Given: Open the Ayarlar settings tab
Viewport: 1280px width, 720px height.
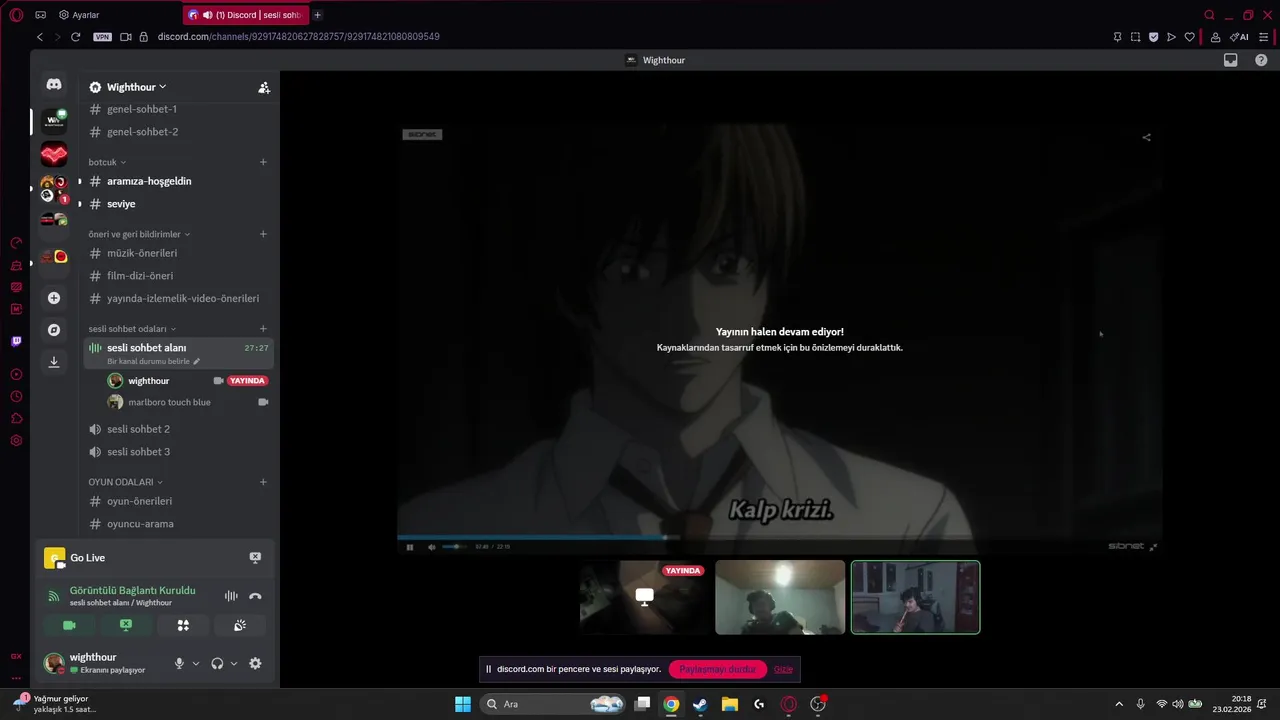Looking at the screenshot, I should pyautogui.click(x=80, y=15).
